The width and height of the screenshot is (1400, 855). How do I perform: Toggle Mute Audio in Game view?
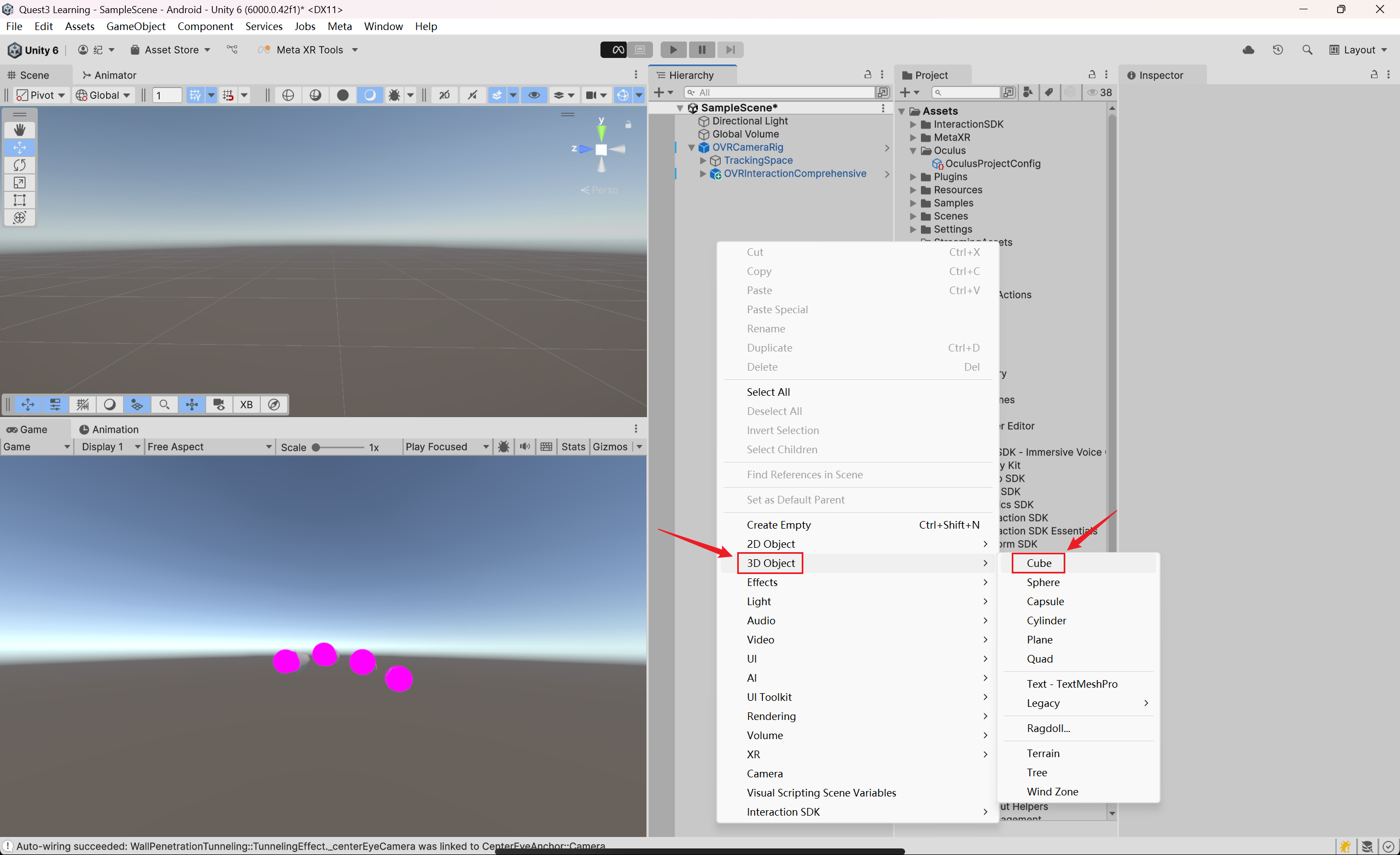[x=524, y=447]
